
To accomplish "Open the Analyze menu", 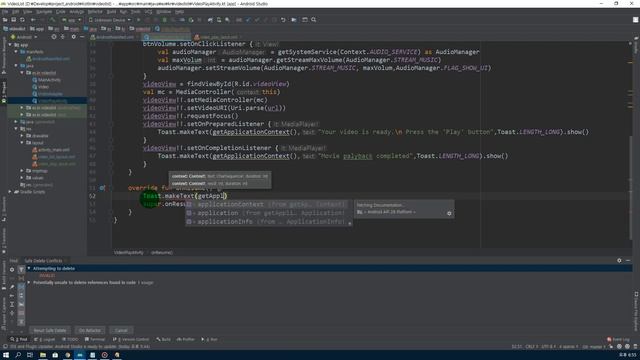I will click(x=76, y=12).
